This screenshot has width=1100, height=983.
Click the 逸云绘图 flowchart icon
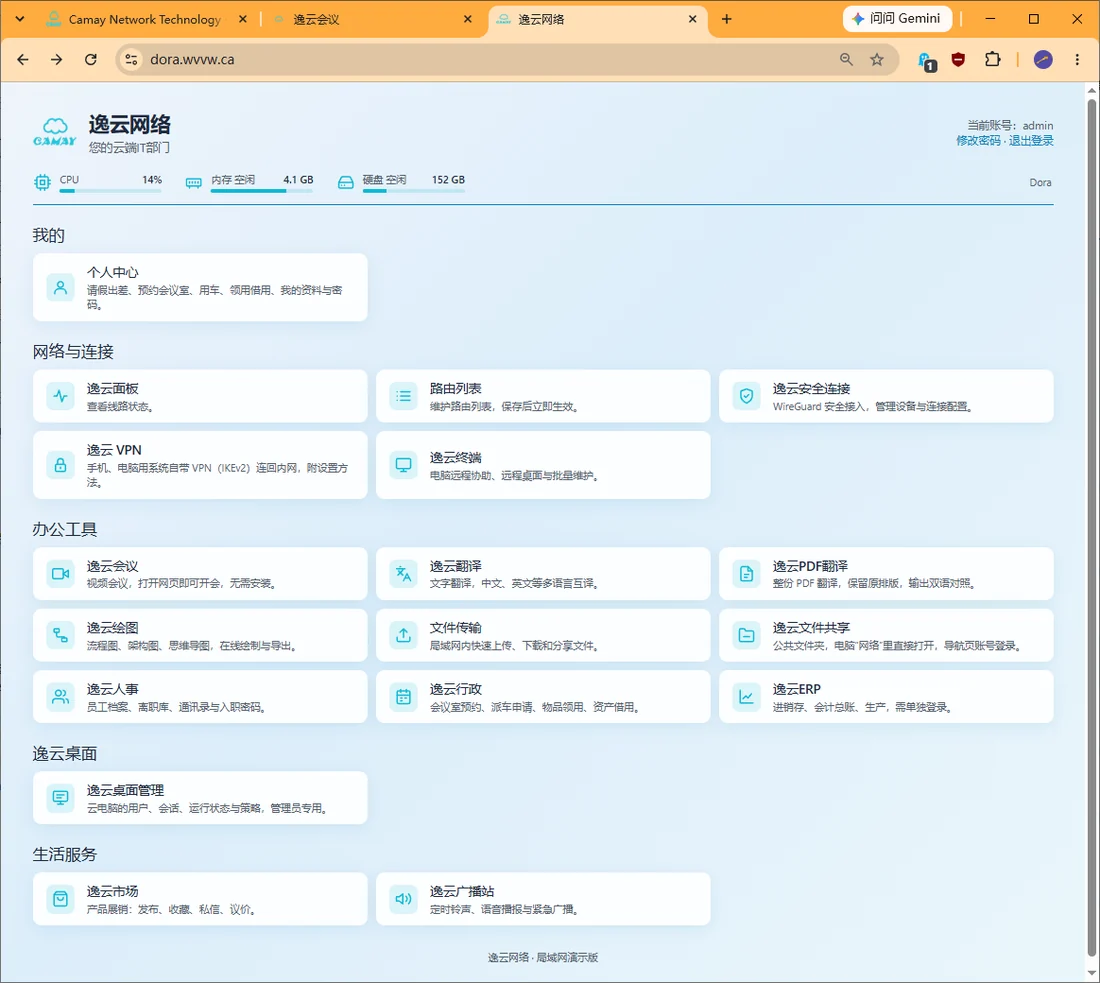point(60,635)
